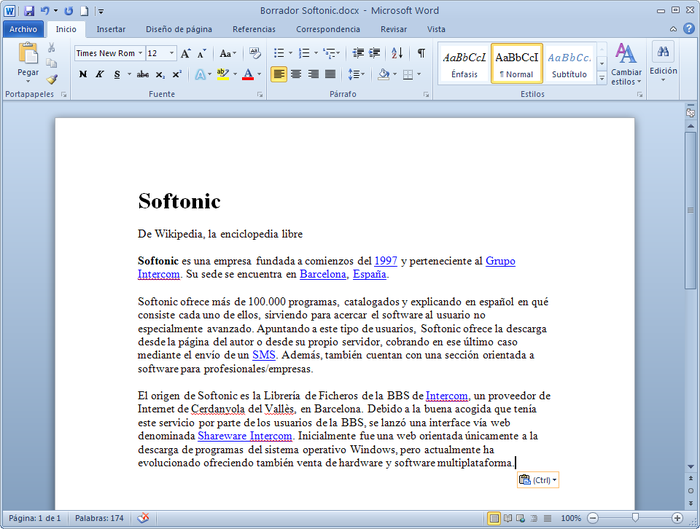Screen dimensions: 700x529
Task: Toggle bold formatting (N)
Action: [x=83, y=74]
